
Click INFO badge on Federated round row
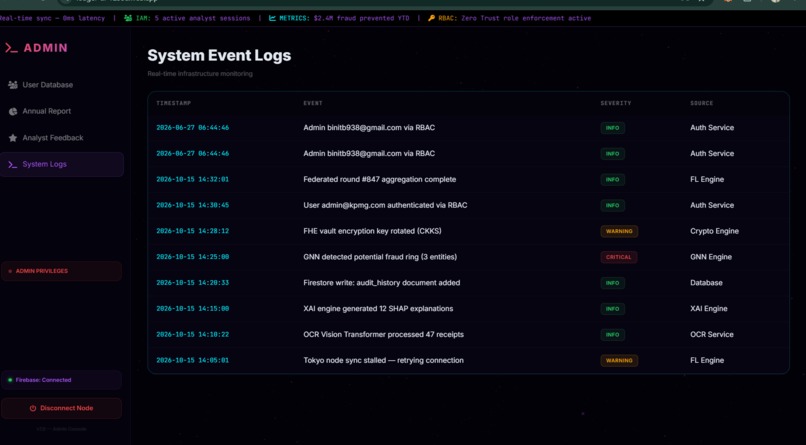[x=613, y=179]
